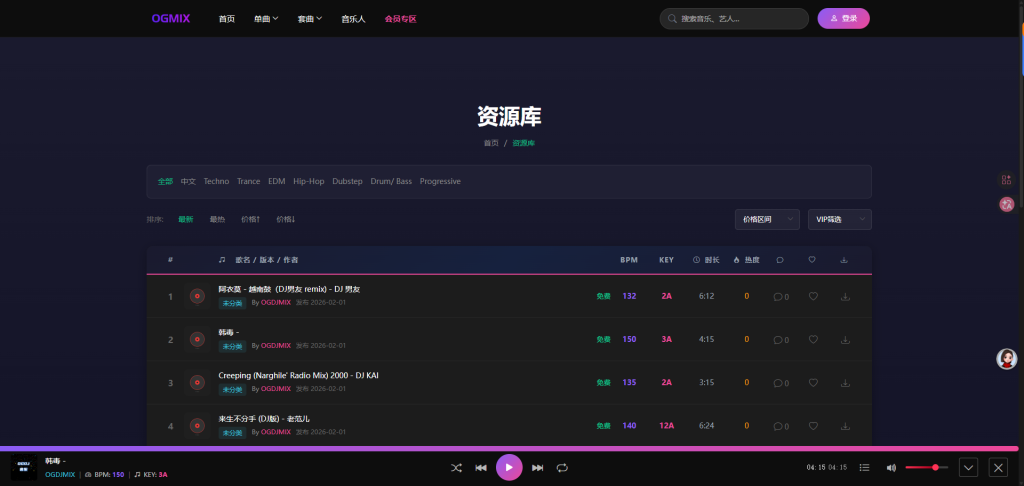Click the floating avatar assistant icon
The width and height of the screenshot is (1024, 486).
(x=1006, y=359)
